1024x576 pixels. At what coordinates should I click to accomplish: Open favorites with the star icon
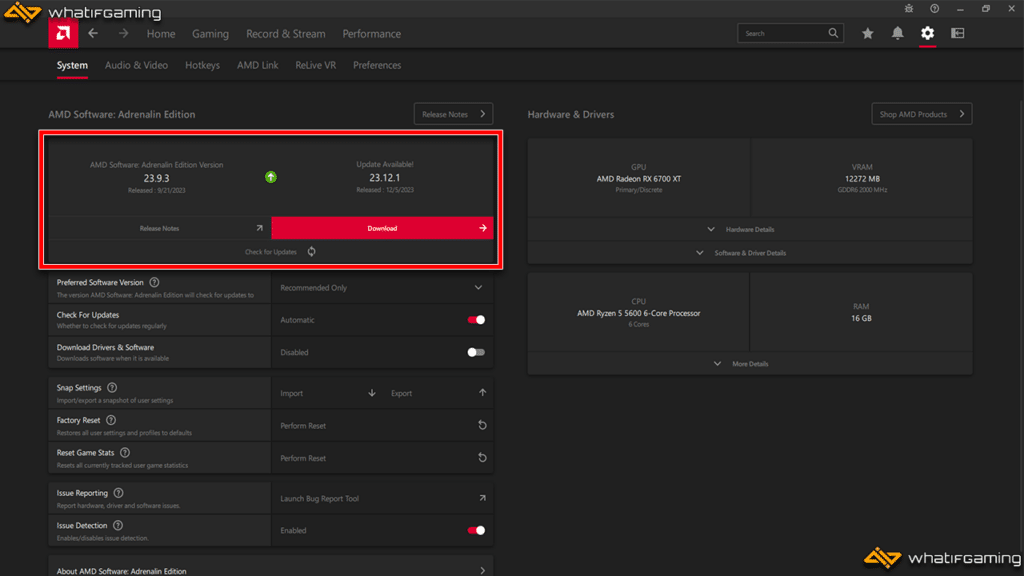tap(867, 33)
